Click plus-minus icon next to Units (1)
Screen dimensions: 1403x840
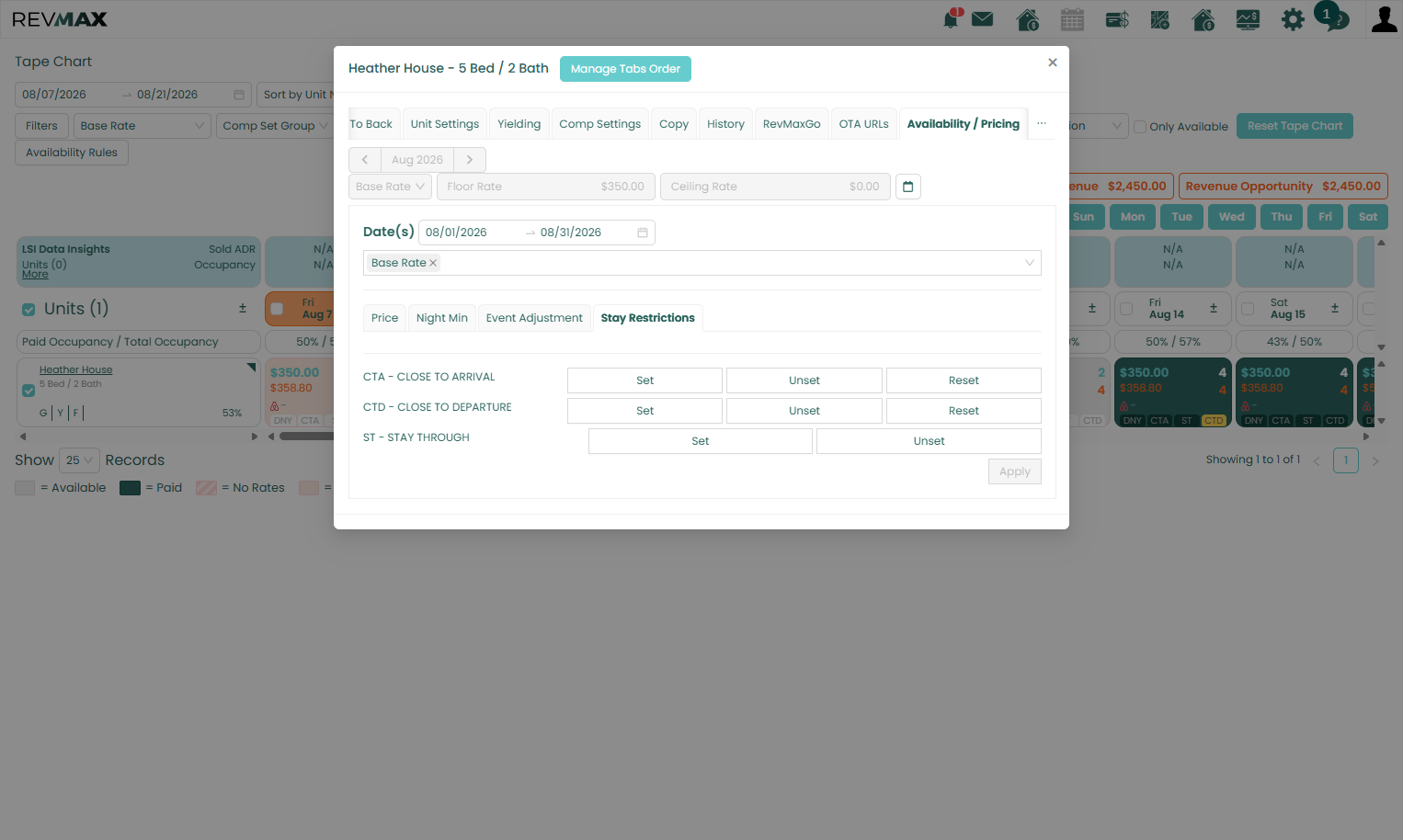[x=243, y=308]
